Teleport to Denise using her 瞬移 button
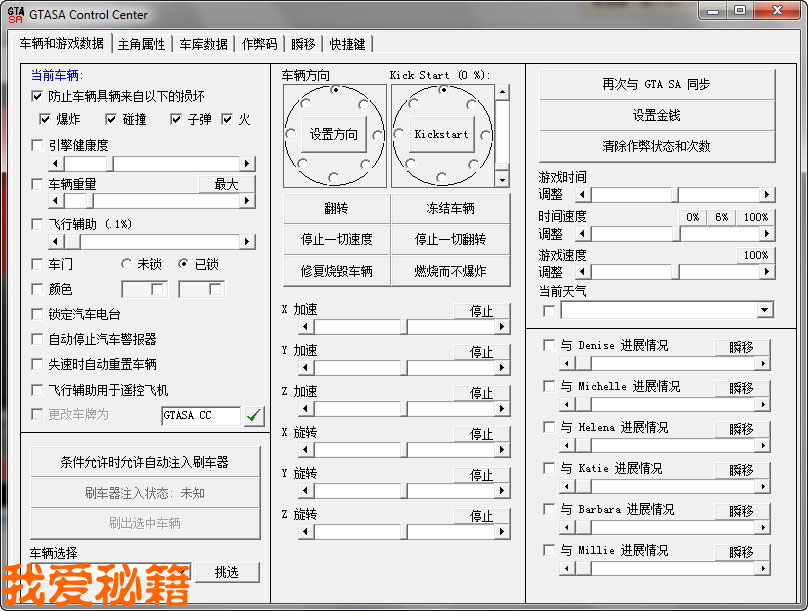 click(x=743, y=345)
